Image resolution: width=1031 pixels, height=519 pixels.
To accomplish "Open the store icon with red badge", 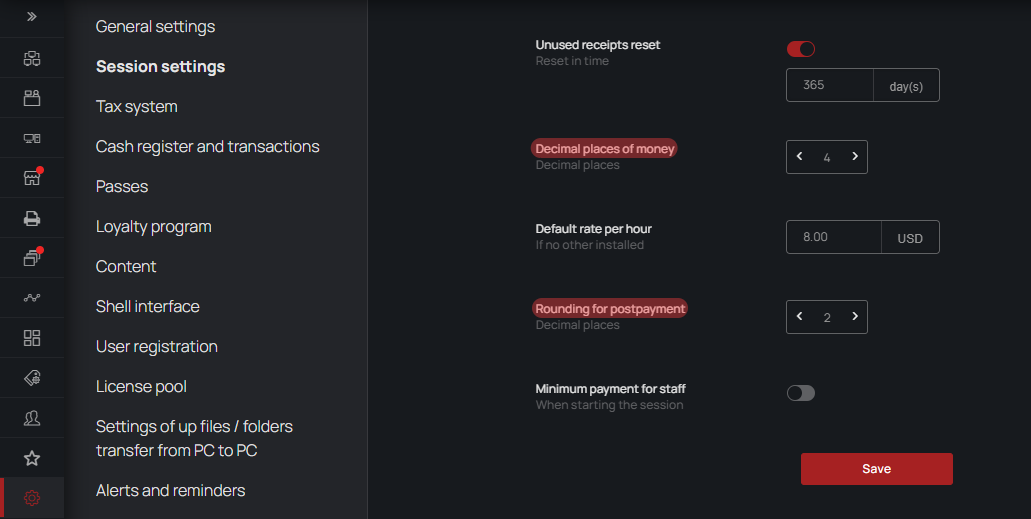I will [32, 178].
